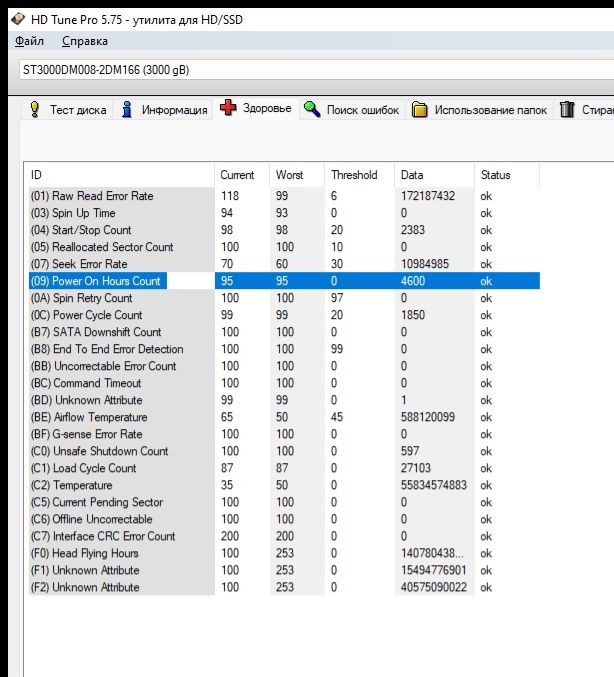Select the (BB) Uncorrectable Error Count row
Screen dimensions: 614x677
(x=284, y=366)
